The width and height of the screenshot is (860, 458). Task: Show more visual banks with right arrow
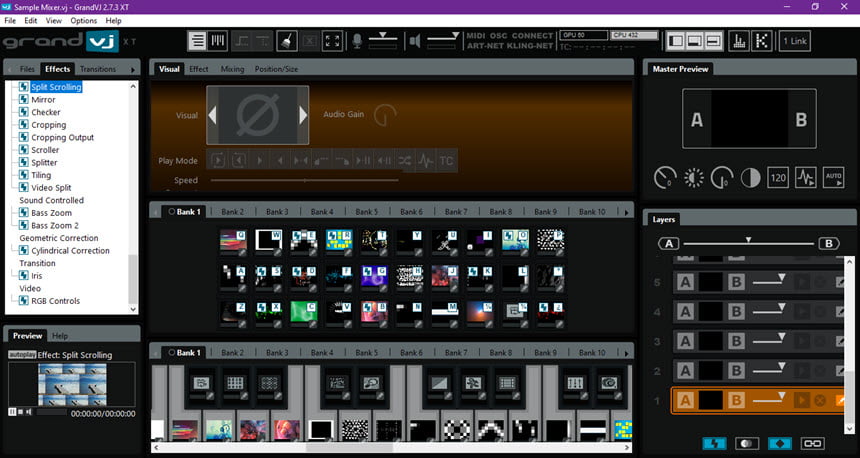627,212
